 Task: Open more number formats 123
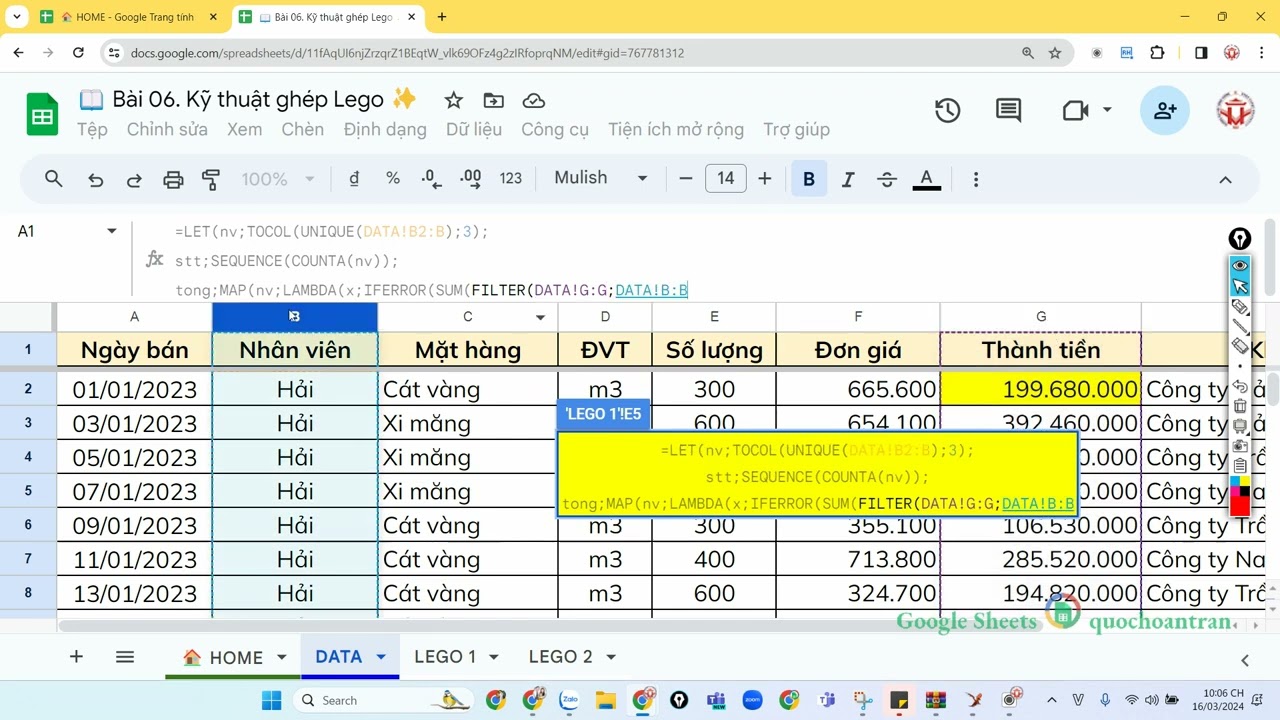pos(511,178)
